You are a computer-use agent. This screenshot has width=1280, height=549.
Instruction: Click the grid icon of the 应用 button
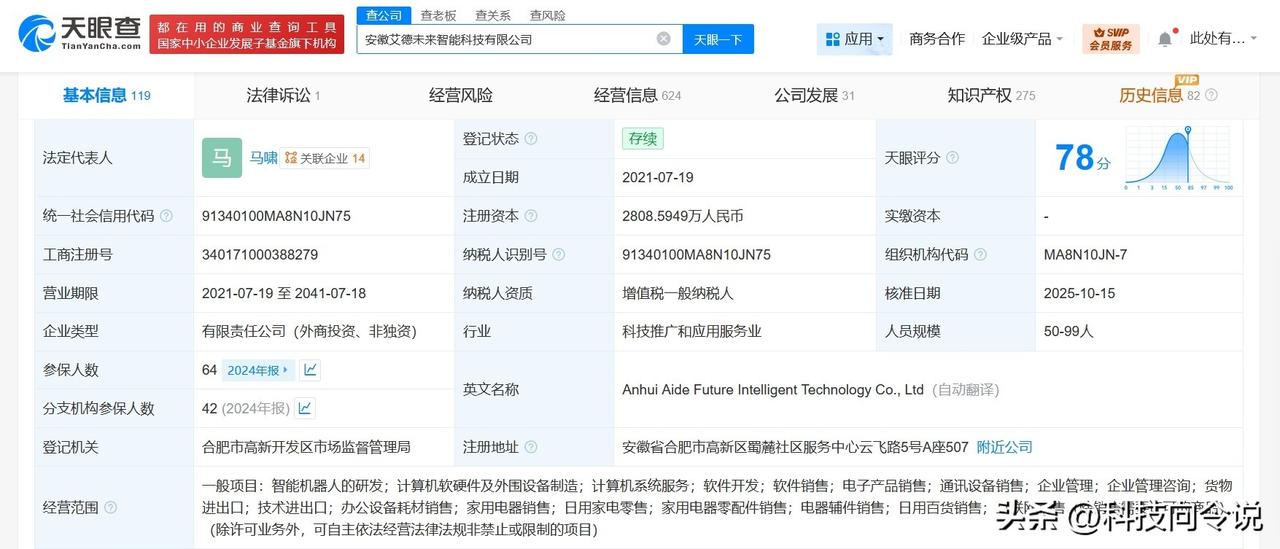pos(832,39)
